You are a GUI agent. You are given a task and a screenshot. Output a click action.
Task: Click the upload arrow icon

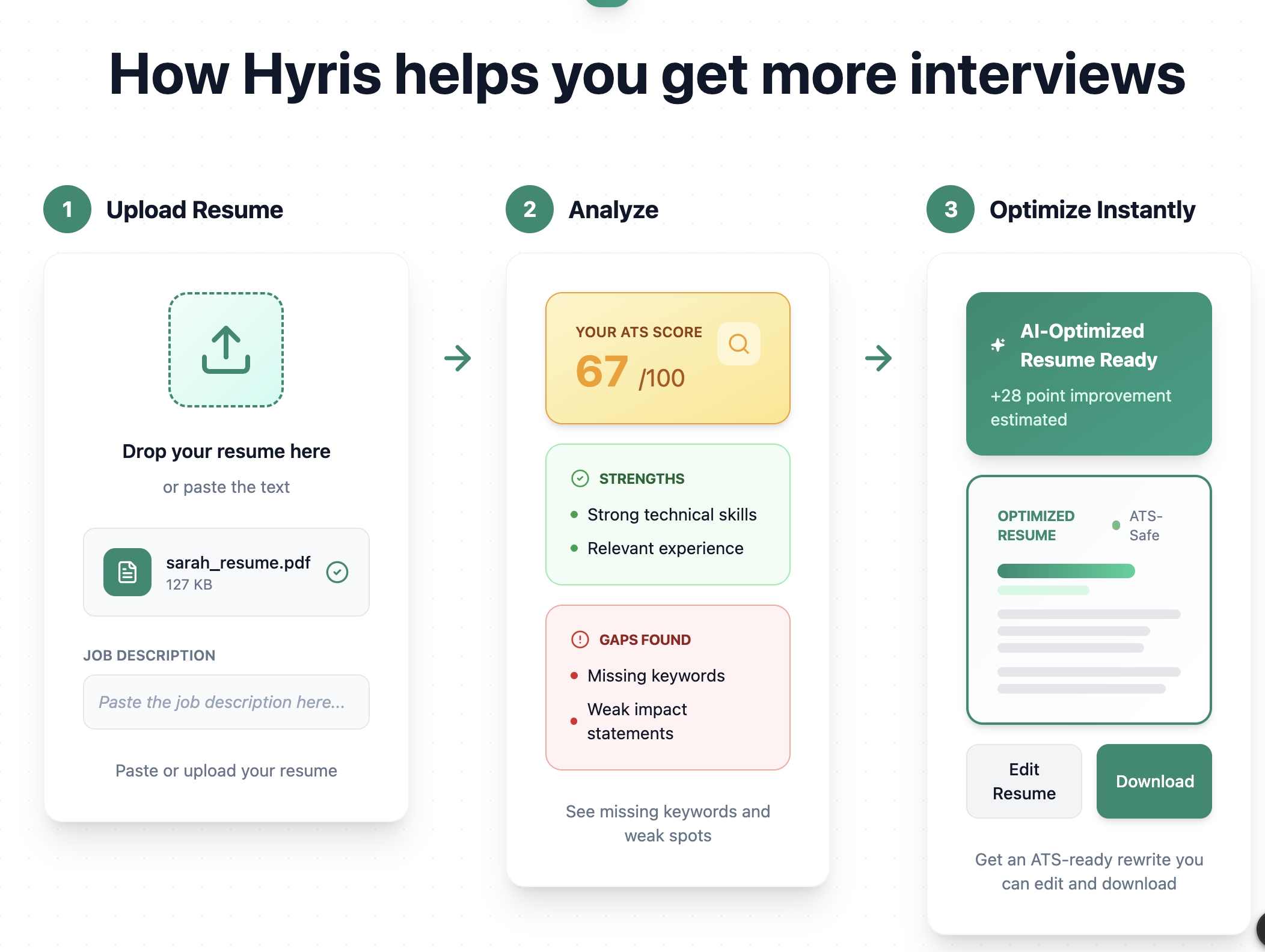226,352
